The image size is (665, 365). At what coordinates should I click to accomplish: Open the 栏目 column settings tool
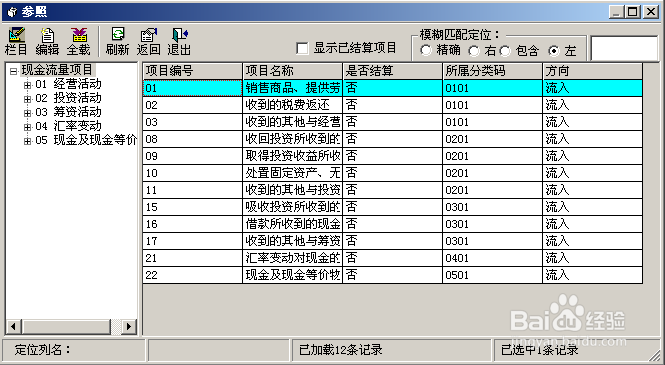pos(16,41)
